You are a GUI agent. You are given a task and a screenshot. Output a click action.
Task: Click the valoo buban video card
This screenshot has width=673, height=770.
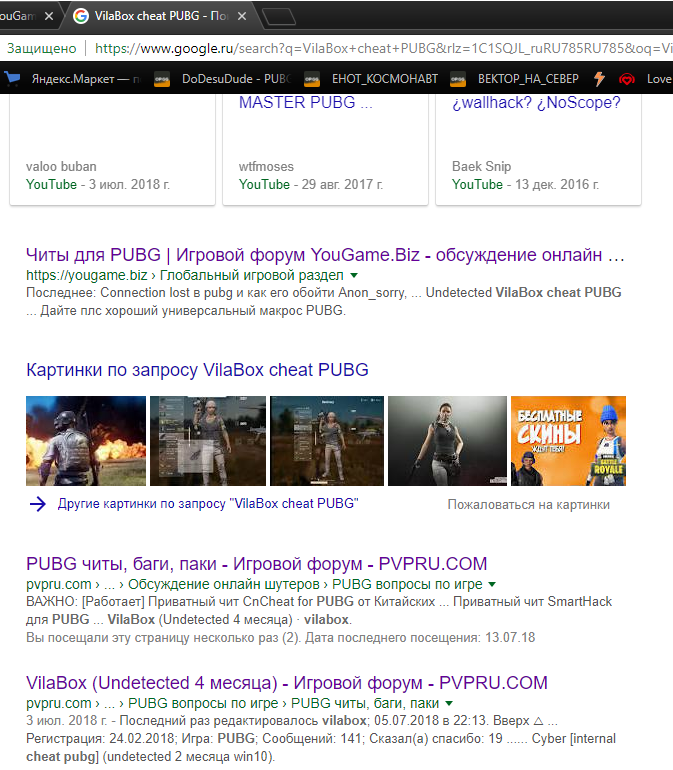click(x=112, y=149)
